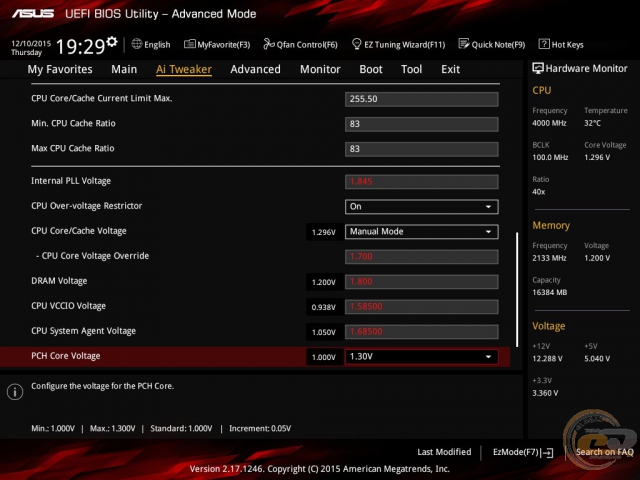Click Last Modified button
The width and height of the screenshot is (640, 480).
point(444,452)
